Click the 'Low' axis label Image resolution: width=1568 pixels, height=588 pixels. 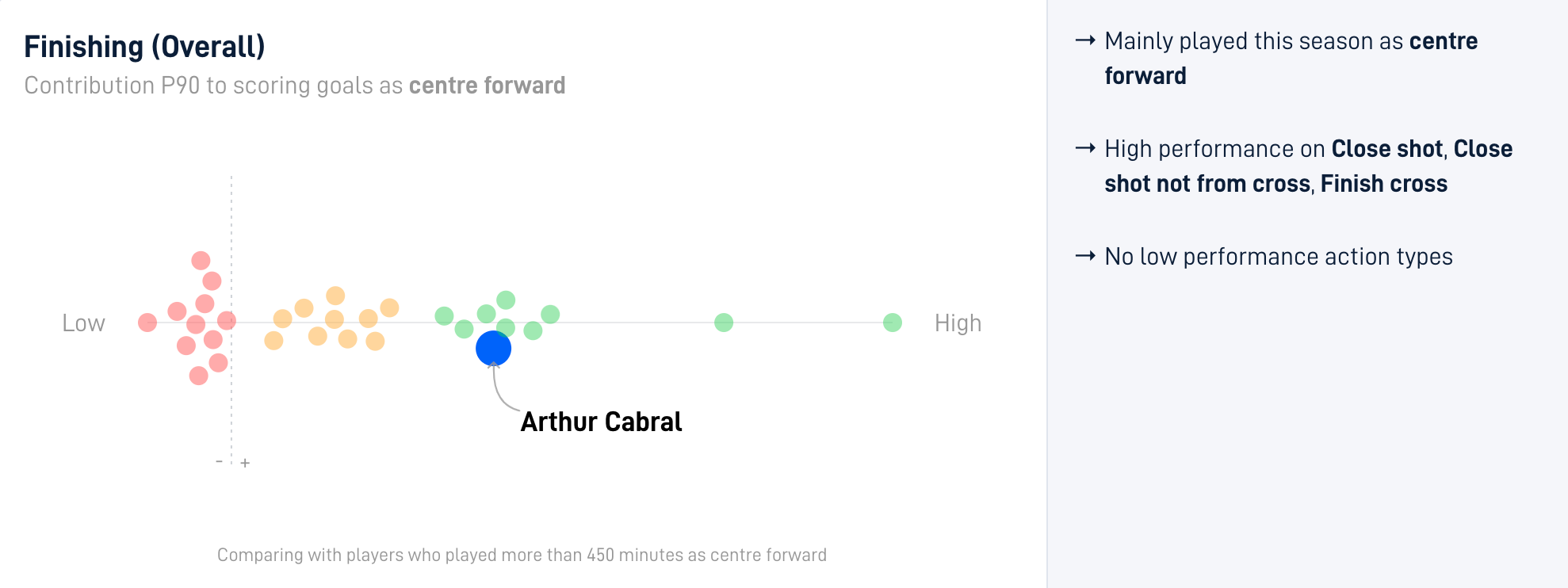(x=83, y=323)
